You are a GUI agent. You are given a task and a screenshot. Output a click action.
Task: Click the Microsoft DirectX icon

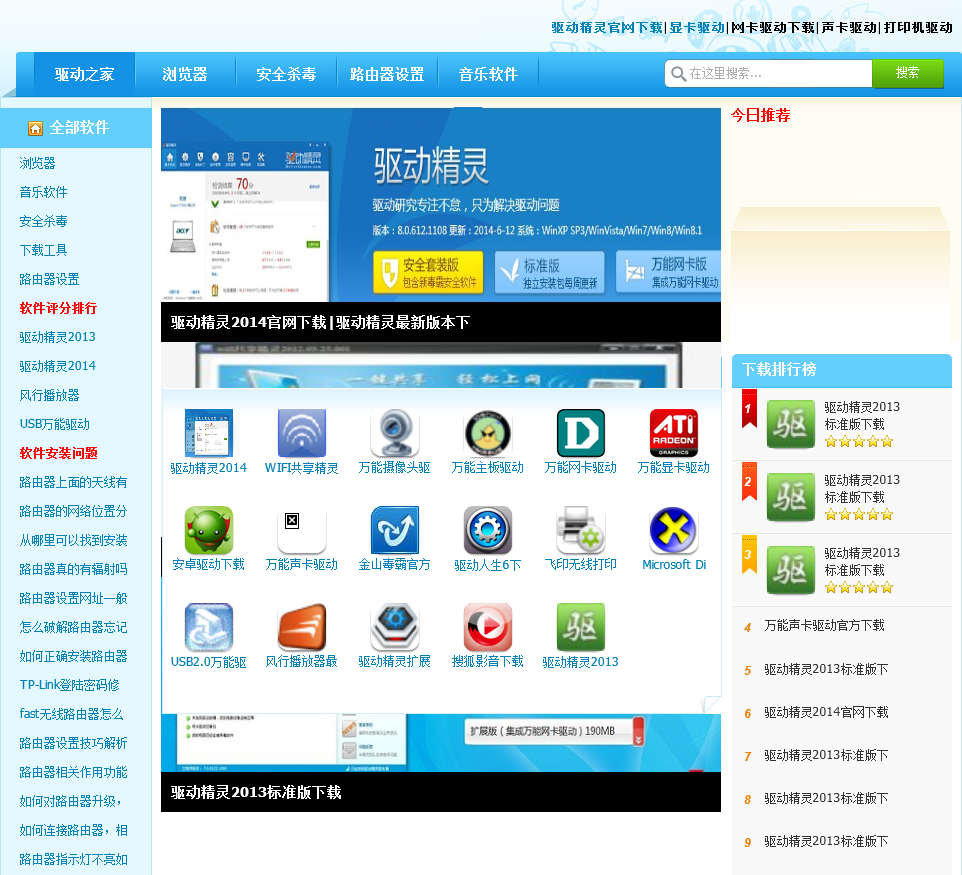[x=674, y=530]
